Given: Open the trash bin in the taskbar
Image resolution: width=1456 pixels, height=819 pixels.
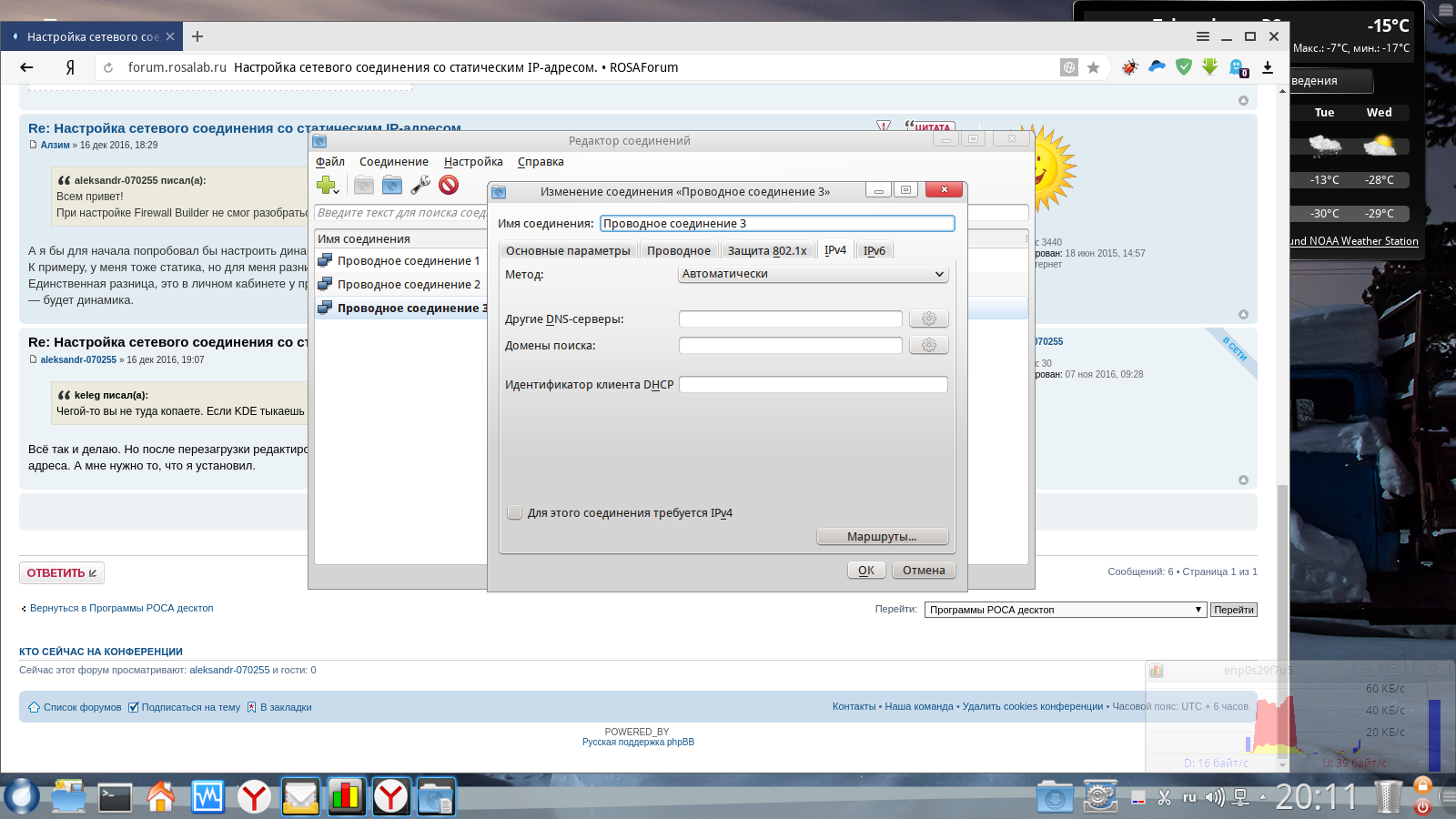Looking at the screenshot, I should 1388,796.
